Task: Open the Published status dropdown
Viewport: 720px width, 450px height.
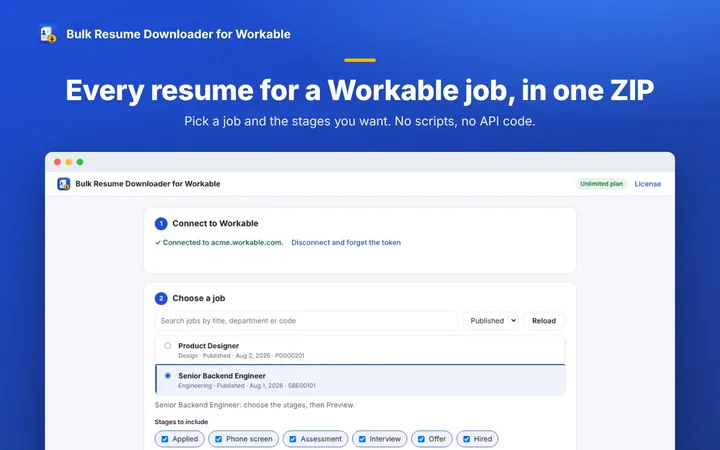Action: click(x=490, y=321)
